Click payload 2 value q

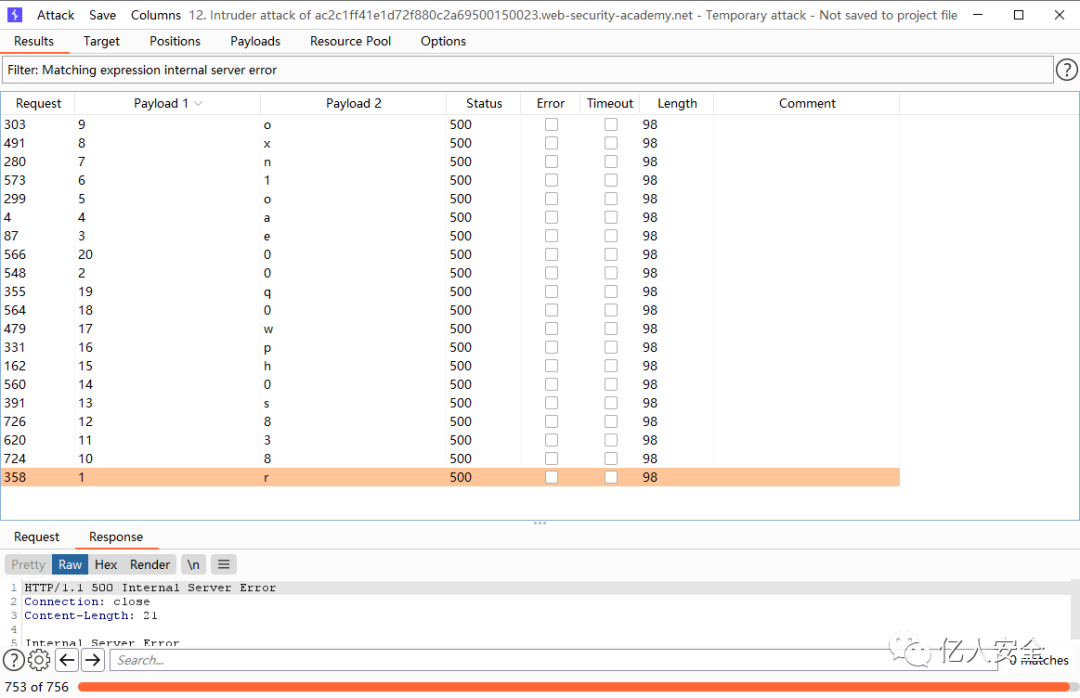click(267, 292)
